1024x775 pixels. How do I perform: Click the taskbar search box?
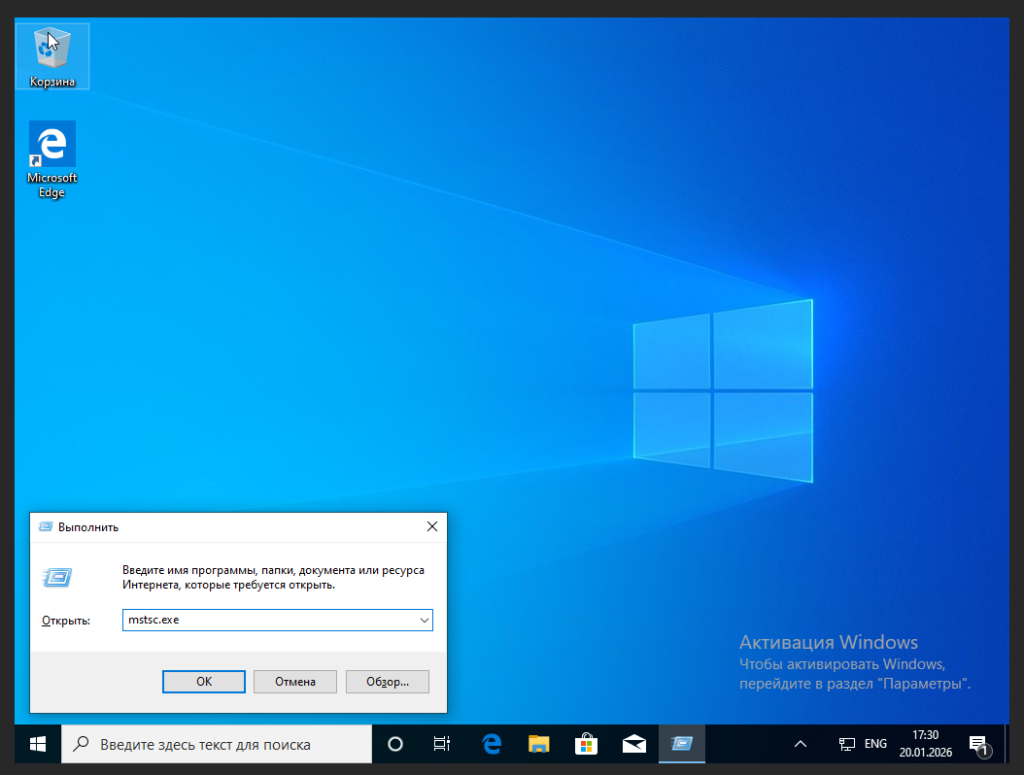pos(217,744)
